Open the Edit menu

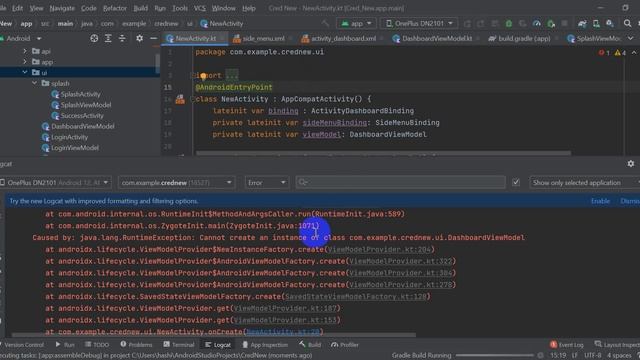(x=17, y=8)
